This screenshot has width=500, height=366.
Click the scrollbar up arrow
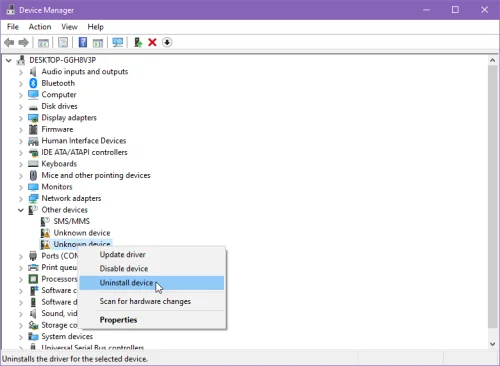(x=492, y=61)
